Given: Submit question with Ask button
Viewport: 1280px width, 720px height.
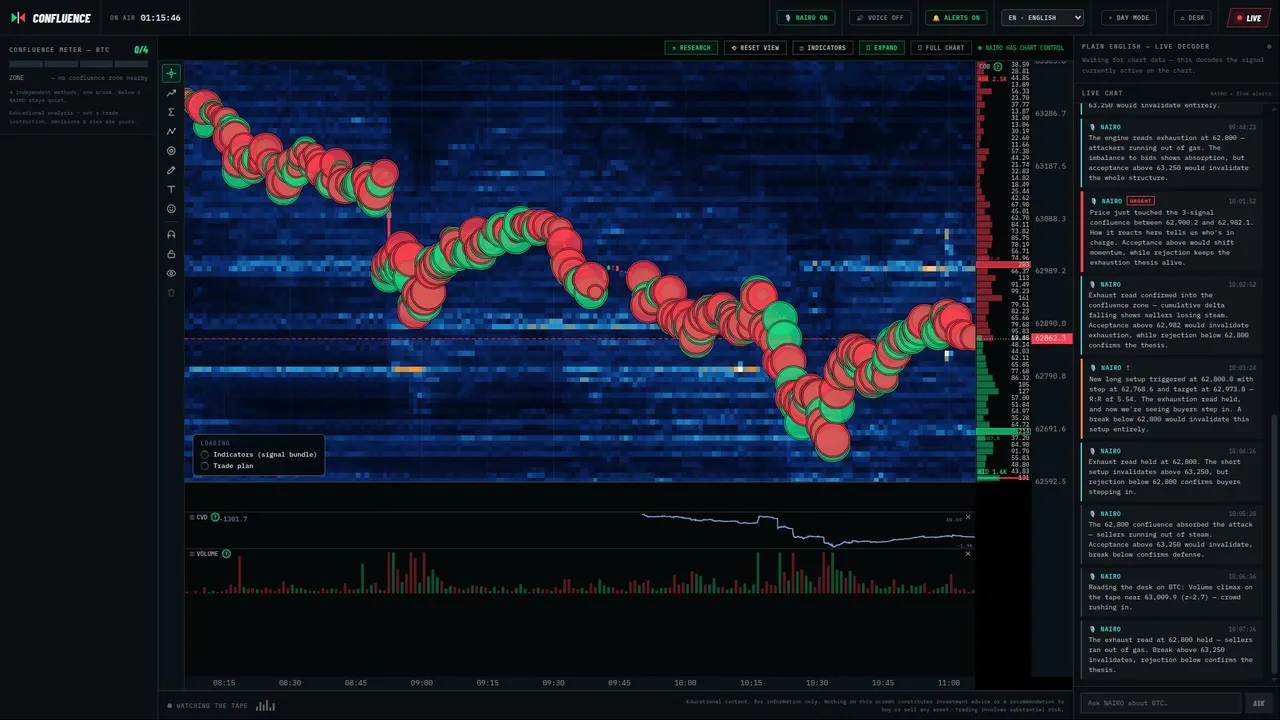Looking at the screenshot, I should point(1259,703).
